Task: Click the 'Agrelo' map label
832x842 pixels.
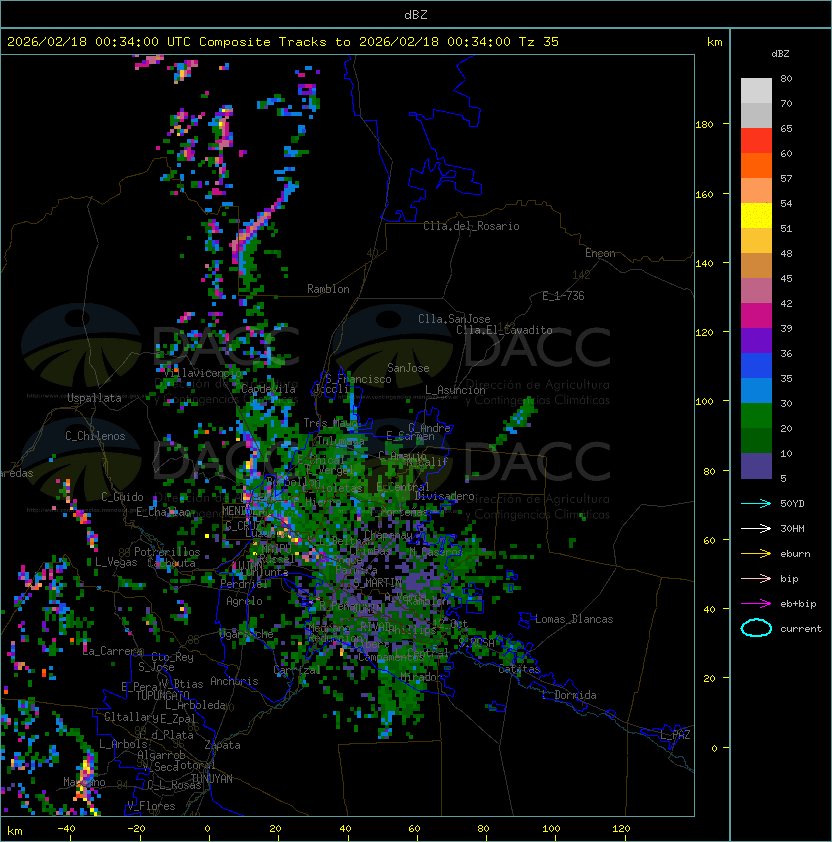Action: pos(244,601)
